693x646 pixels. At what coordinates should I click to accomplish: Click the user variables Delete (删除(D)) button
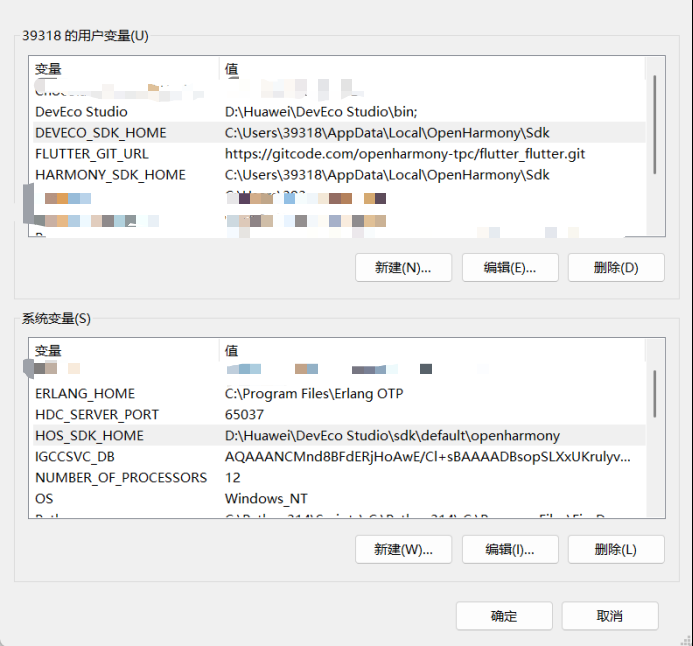pos(616,267)
